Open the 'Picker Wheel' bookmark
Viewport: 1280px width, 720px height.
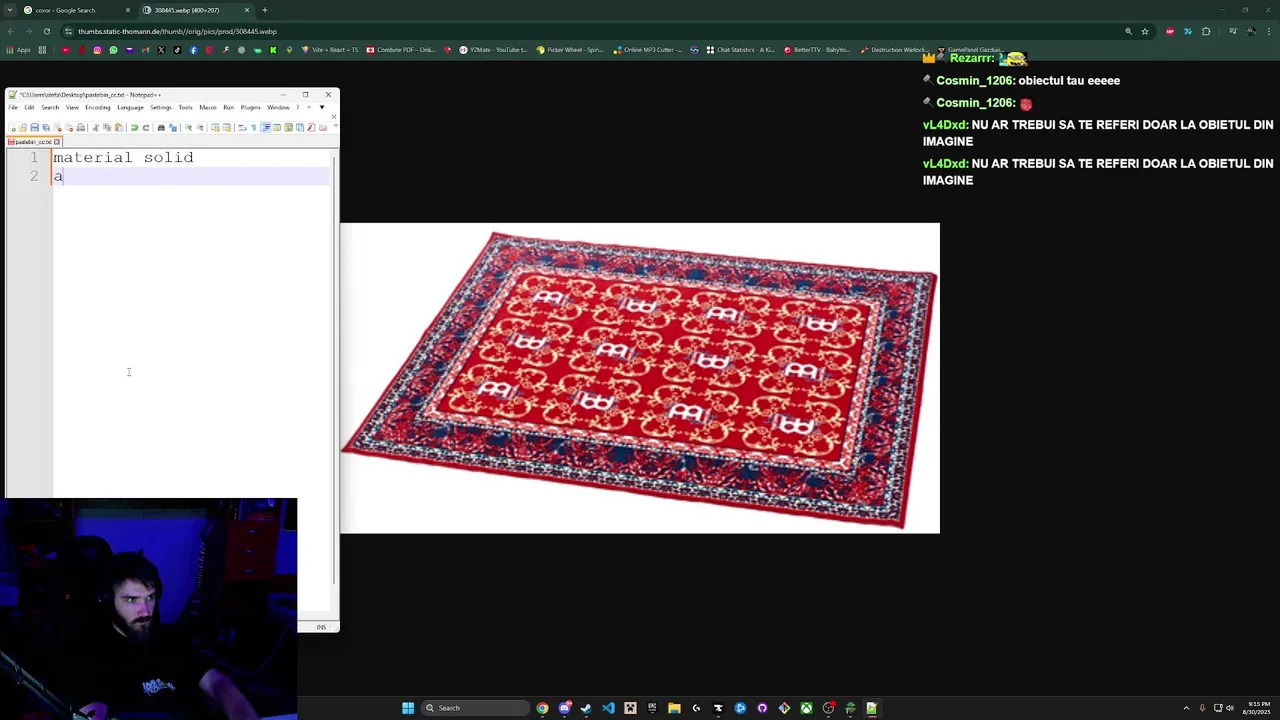[x=570, y=50]
